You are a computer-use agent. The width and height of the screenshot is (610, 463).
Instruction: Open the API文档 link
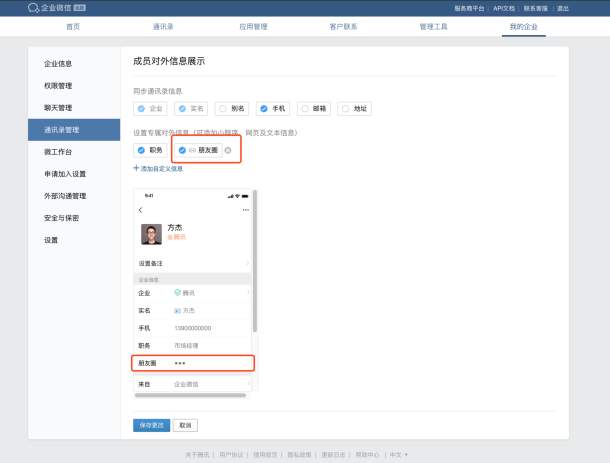pos(504,8)
